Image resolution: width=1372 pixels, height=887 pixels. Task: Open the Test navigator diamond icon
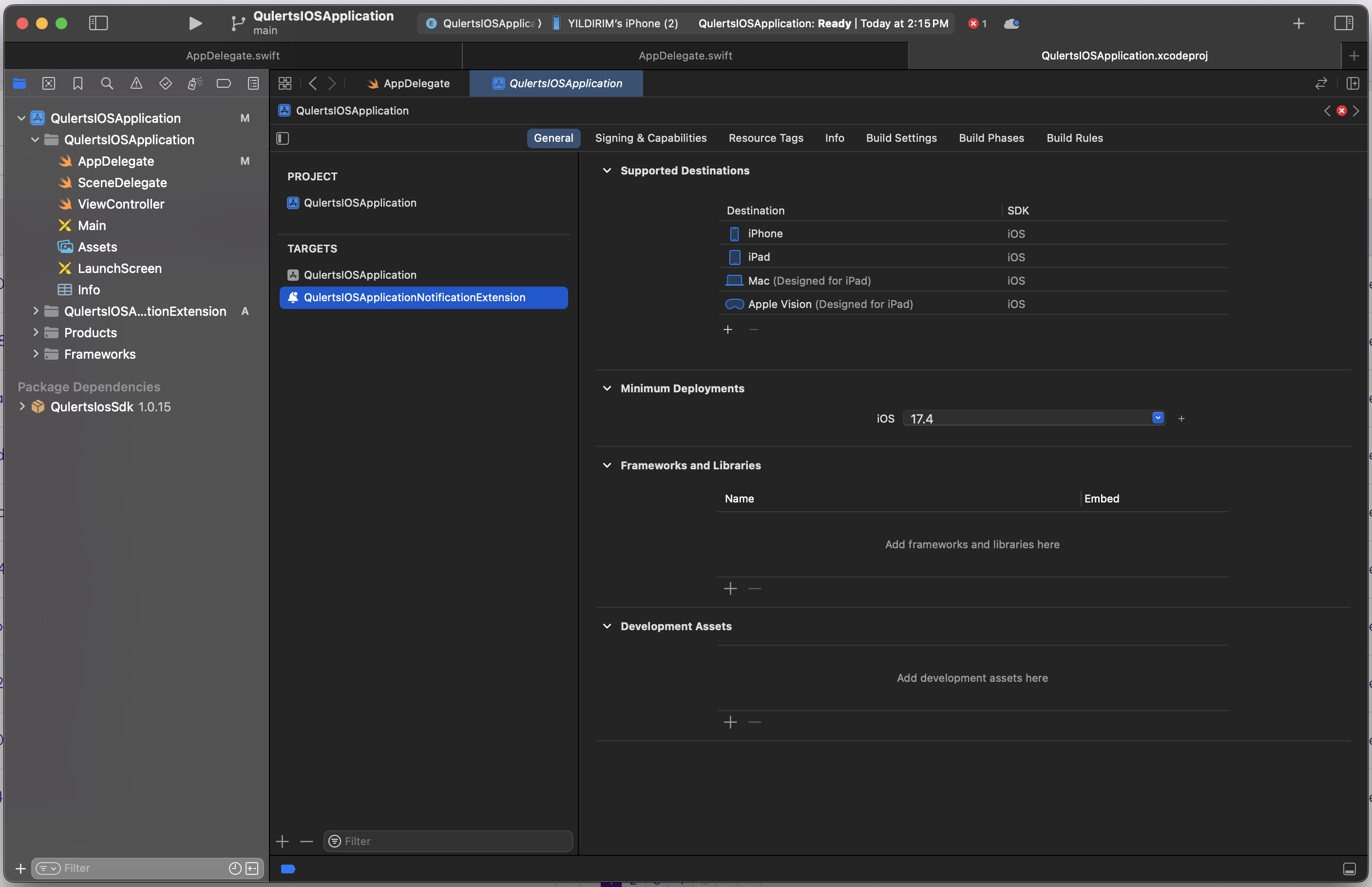[166, 83]
